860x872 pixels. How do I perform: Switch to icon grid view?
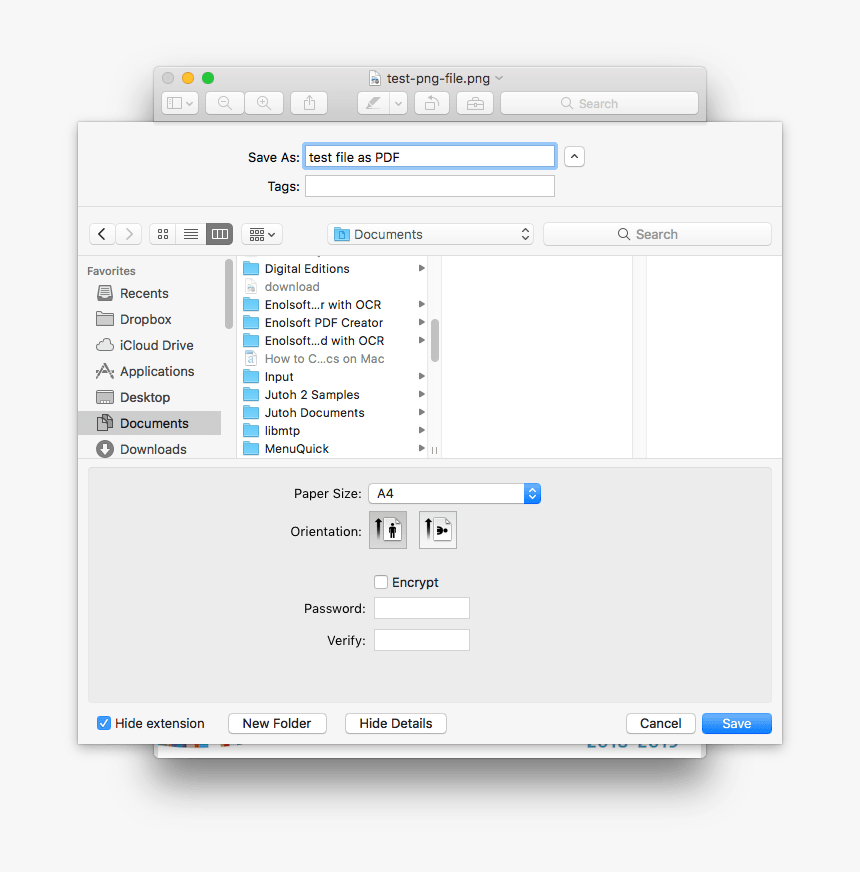(x=162, y=233)
